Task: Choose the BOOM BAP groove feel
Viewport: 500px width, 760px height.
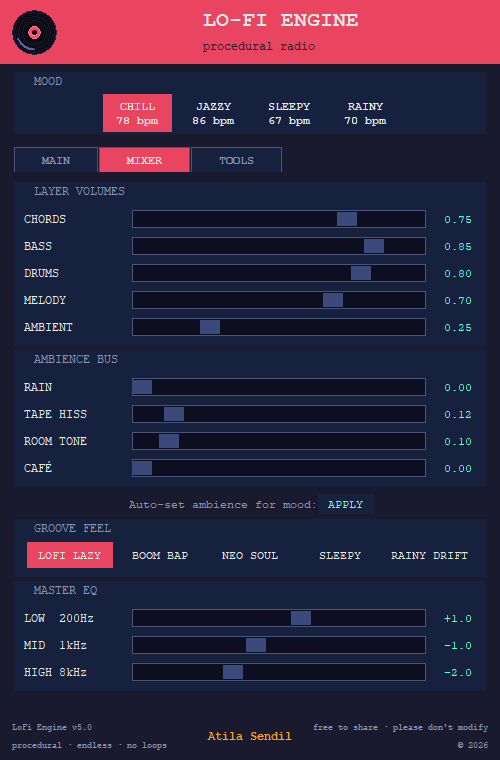Action: (160, 555)
